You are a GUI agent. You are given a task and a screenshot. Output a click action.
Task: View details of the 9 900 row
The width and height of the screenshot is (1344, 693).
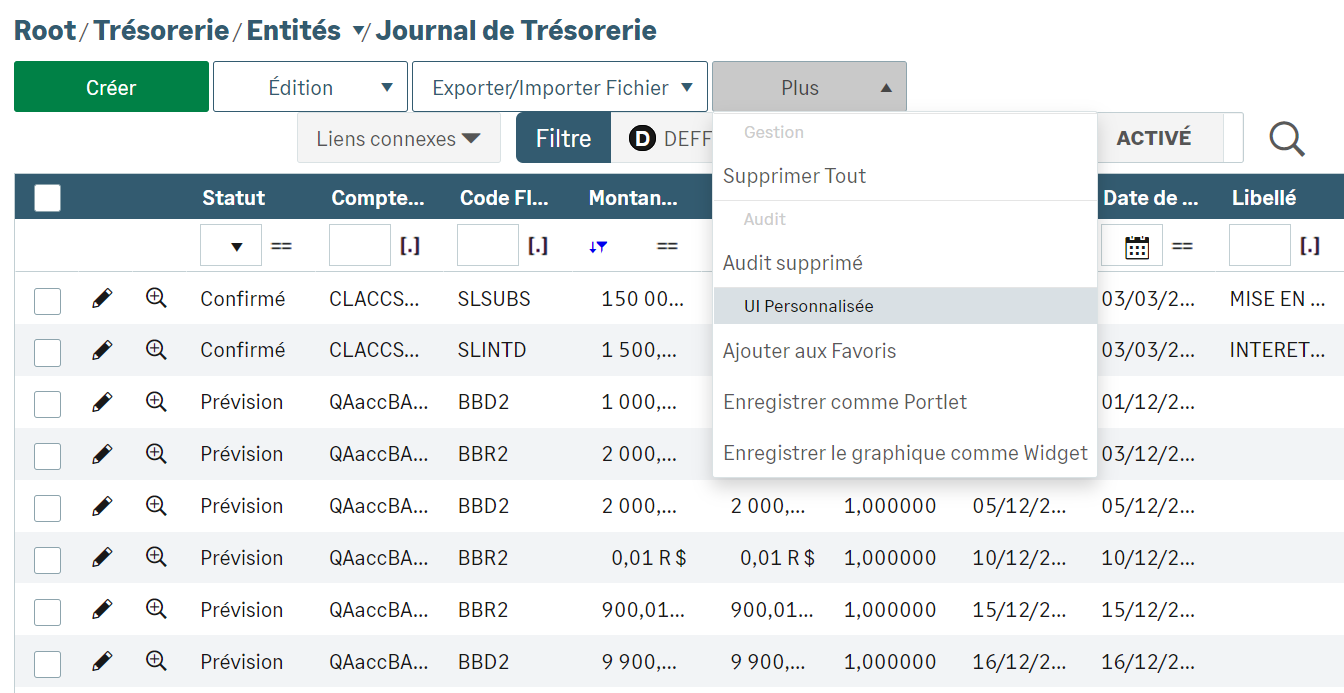156,662
